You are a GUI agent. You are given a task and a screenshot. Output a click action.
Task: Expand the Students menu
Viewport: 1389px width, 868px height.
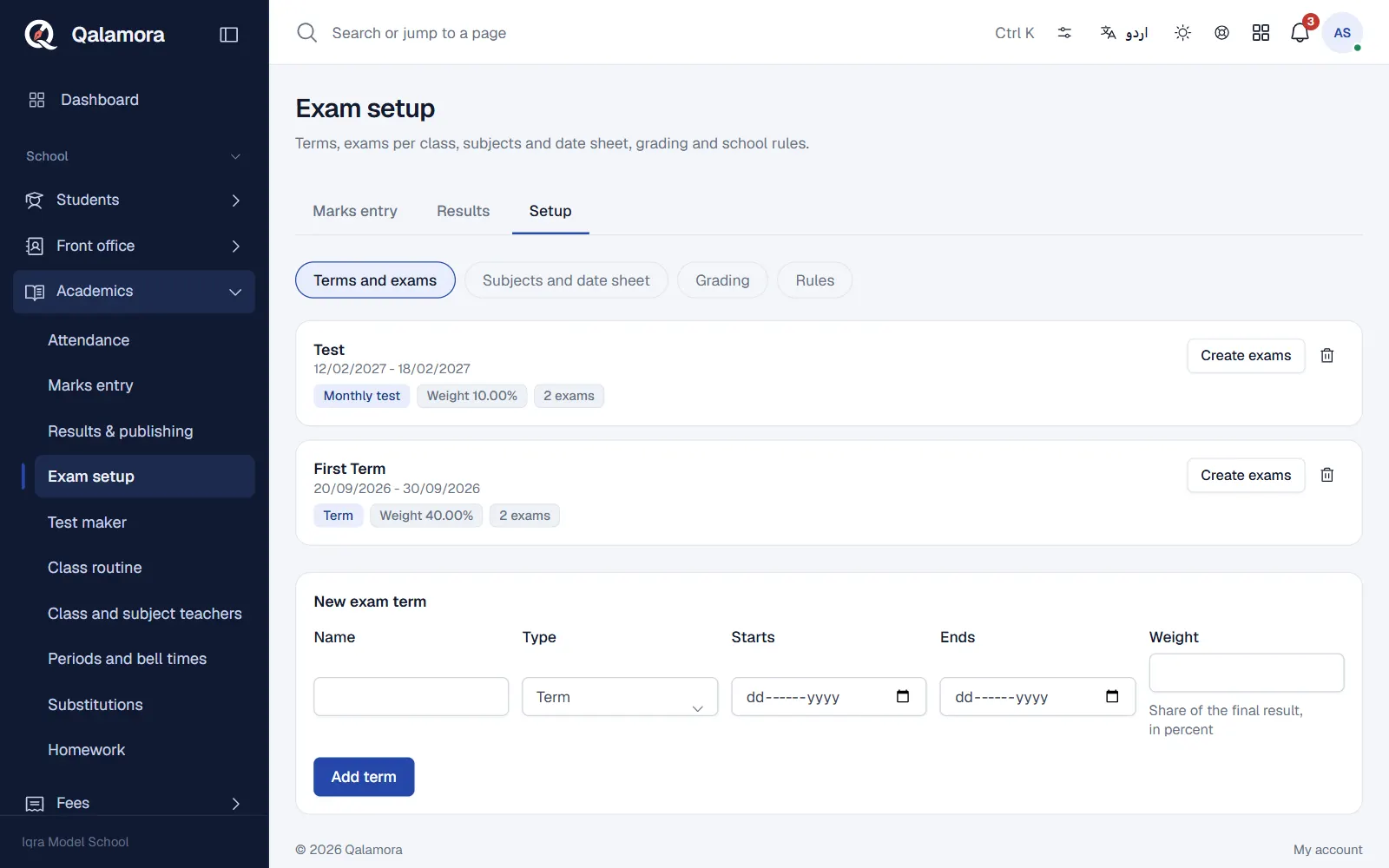pos(134,201)
